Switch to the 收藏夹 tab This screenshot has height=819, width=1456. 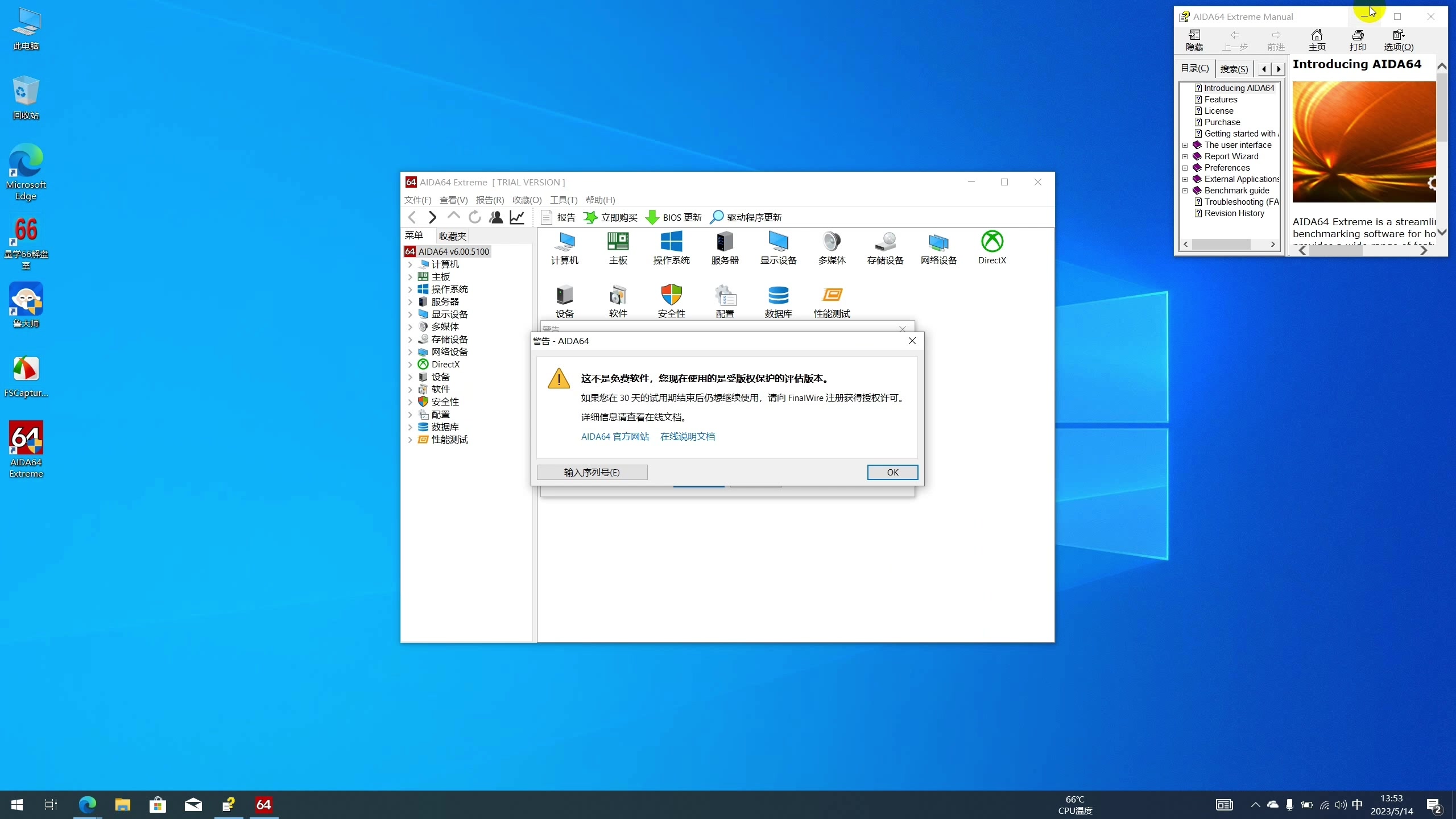click(x=453, y=236)
